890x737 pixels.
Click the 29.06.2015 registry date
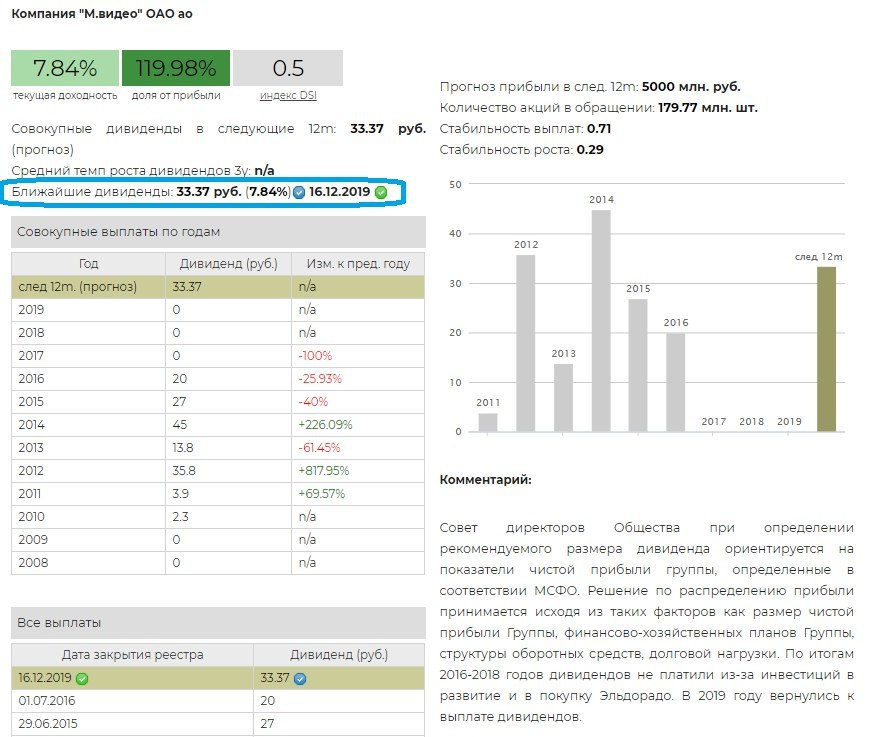[x=48, y=724]
